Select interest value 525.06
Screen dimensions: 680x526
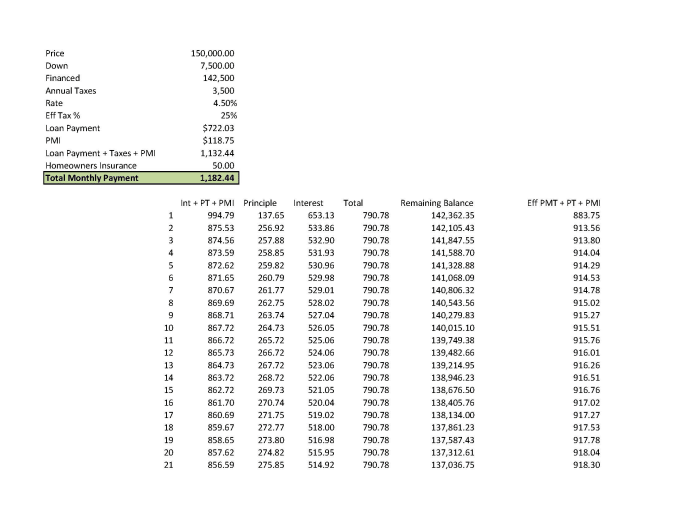[x=321, y=340]
